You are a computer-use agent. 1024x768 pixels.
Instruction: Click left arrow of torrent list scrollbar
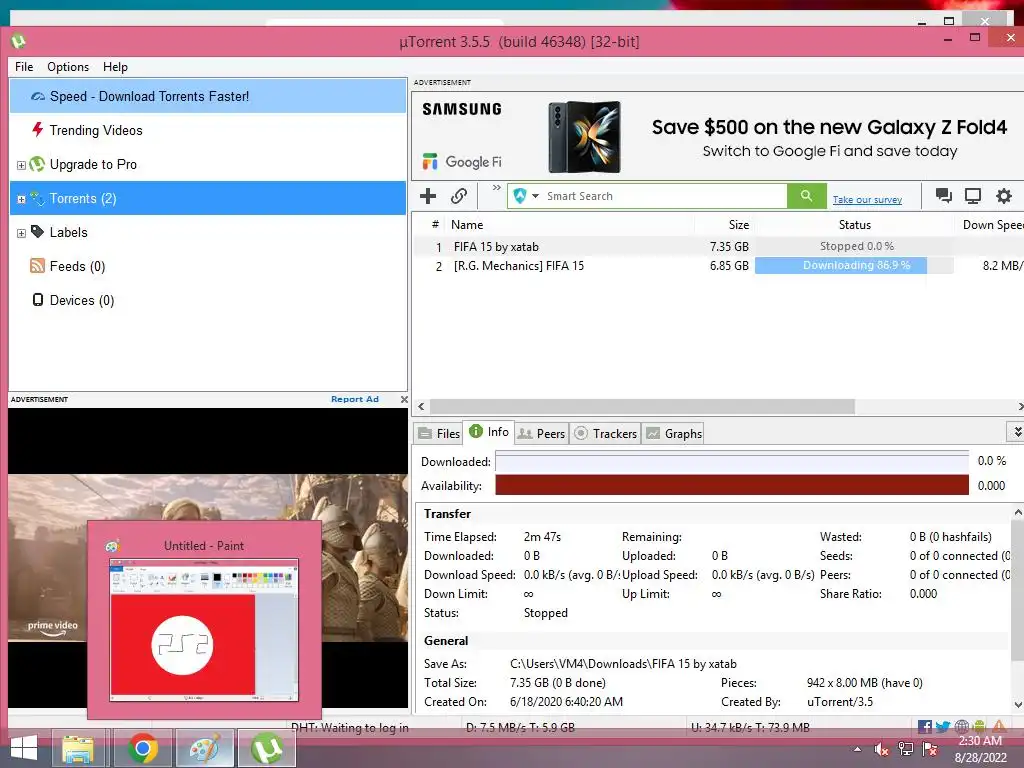[421, 406]
